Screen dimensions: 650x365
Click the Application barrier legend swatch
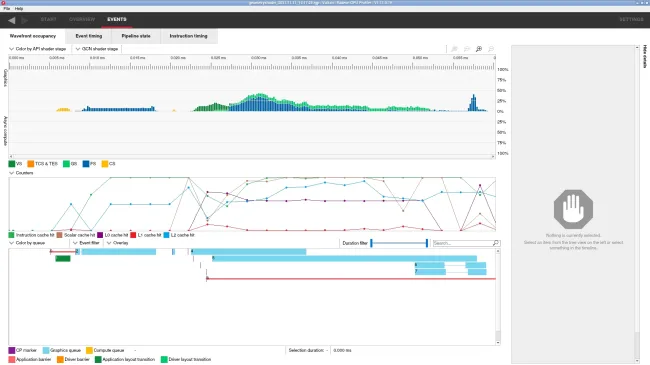point(12,360)
